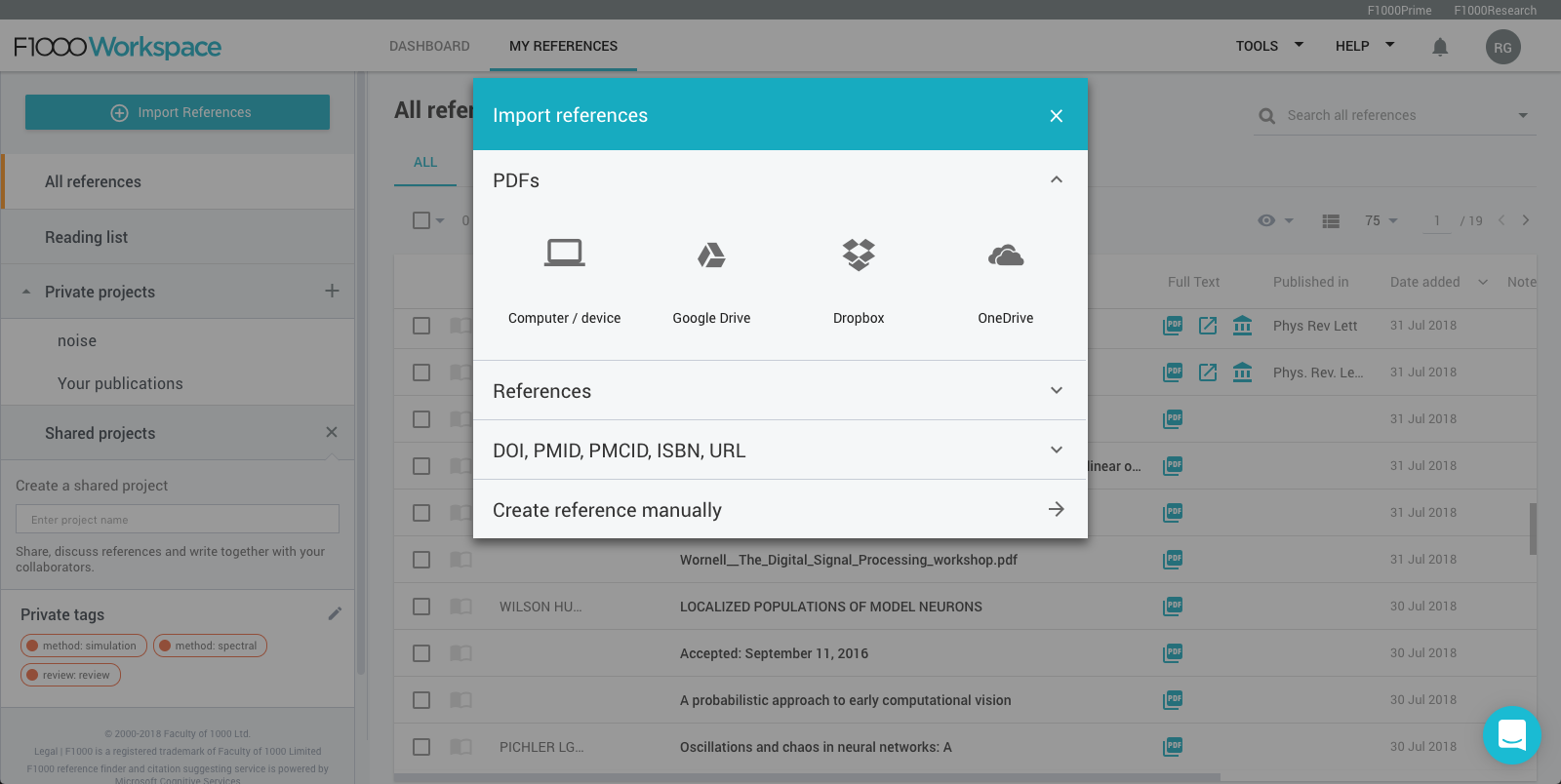This screenshot has width=1561, height=784.
Task: Select the review: review tag
Action: 70,675
